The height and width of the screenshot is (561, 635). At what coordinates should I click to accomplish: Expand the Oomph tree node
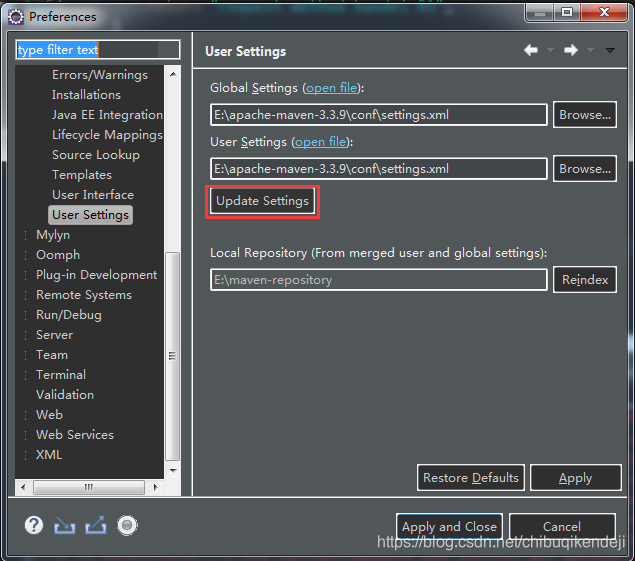[x=27, y=255]
